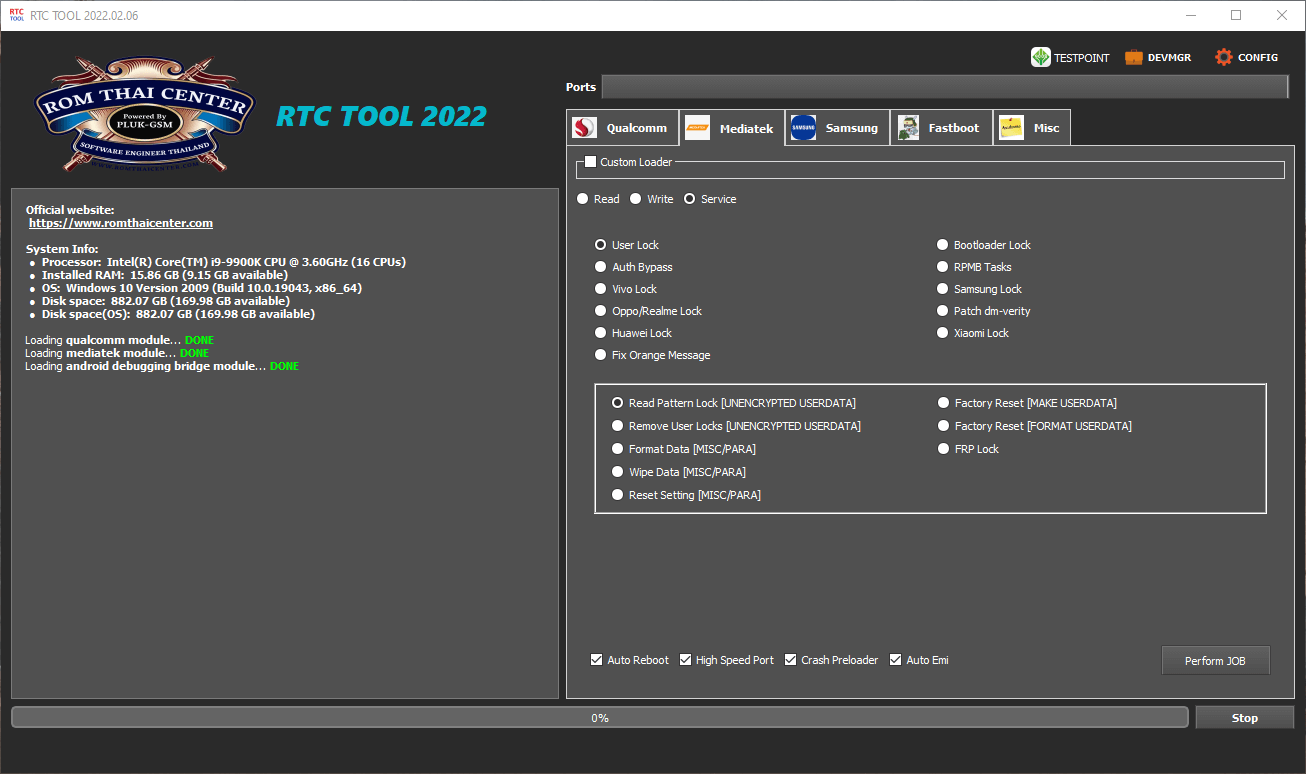
Task: Switch to the Samsung tab
Action: [837, 127]
